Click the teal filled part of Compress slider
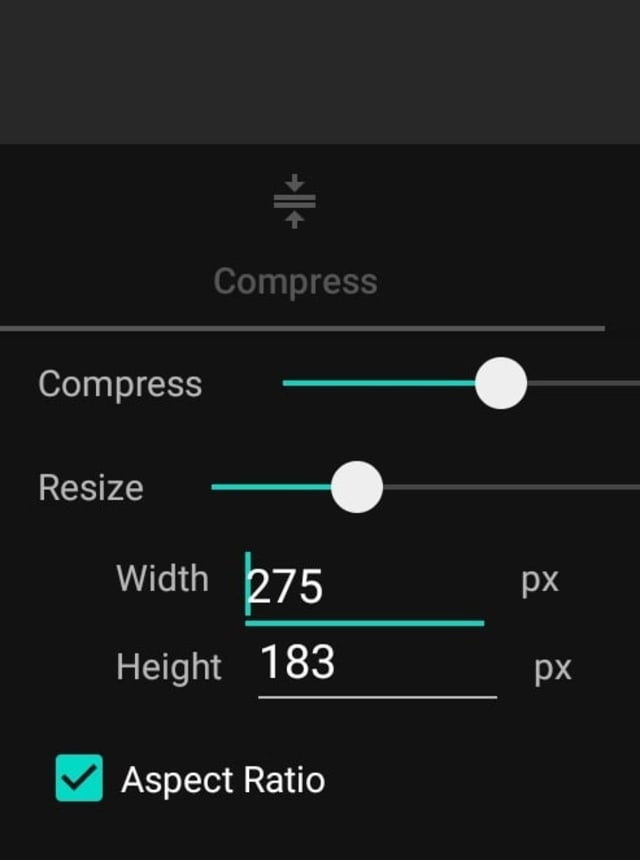Image resolution: width=640 pixels, height=860 pixels. pyautogui.click(x=379, y=383)
